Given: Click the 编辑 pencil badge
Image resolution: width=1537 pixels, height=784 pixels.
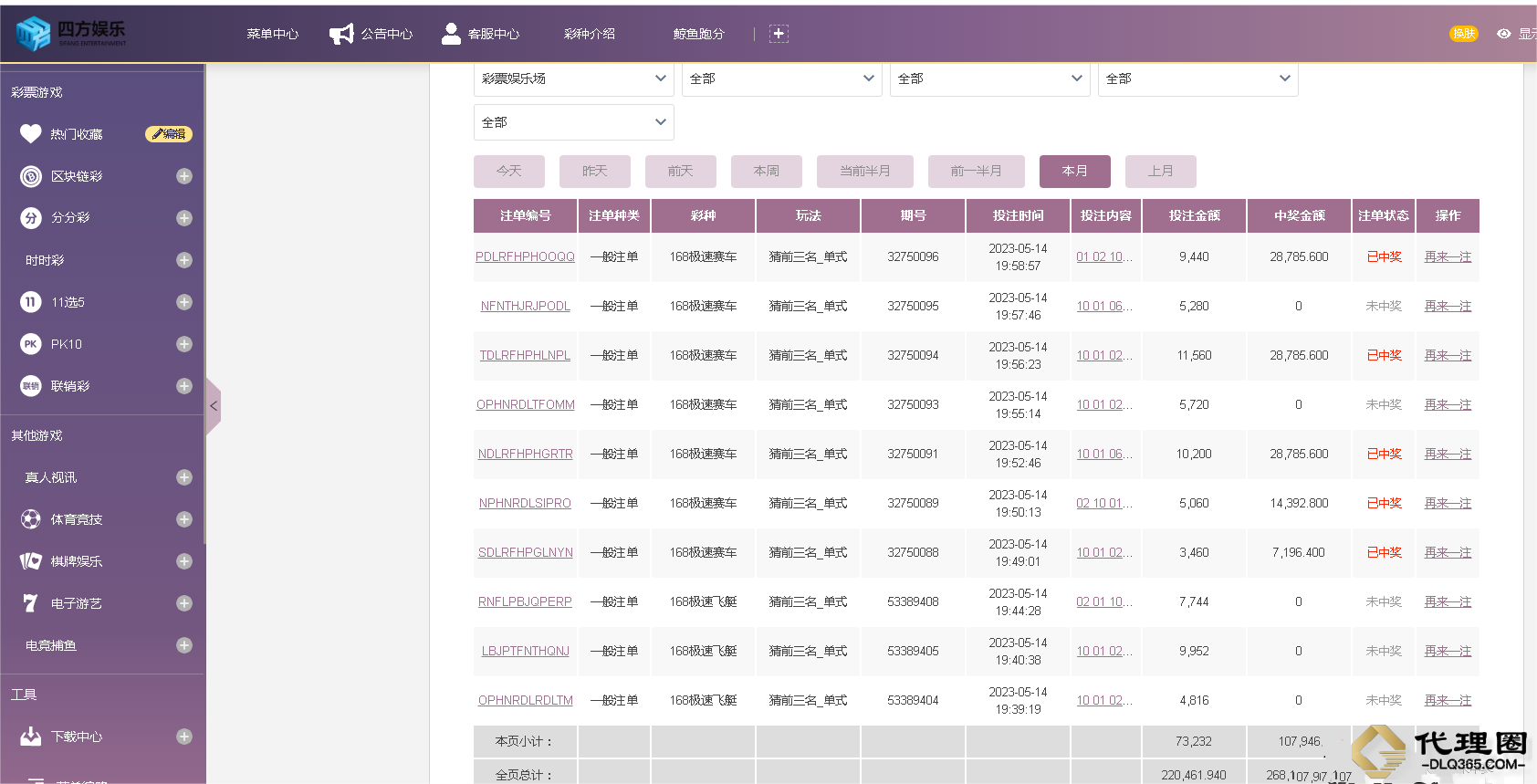Looking at the screenshot, I should [169, 134].
